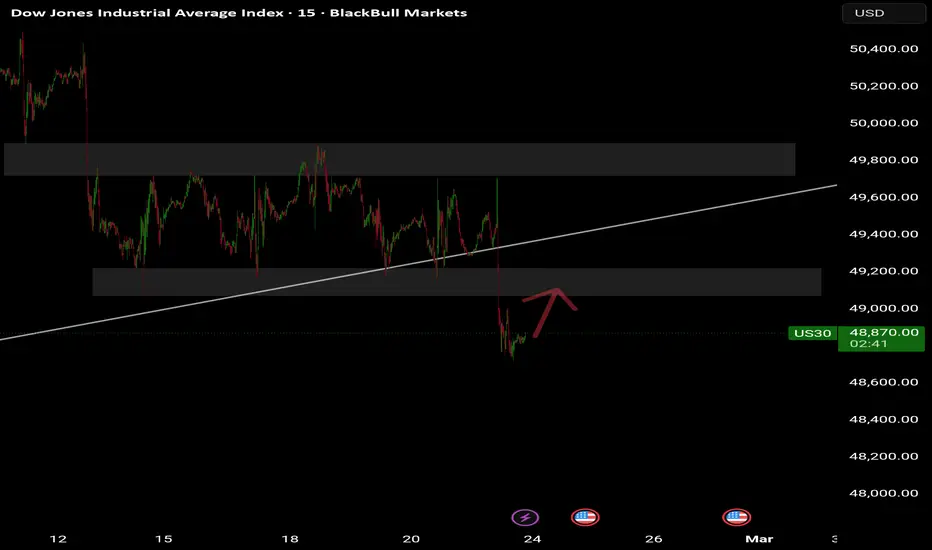Open the USD currency dropdown
932x550 pixels.
(883, 13)
